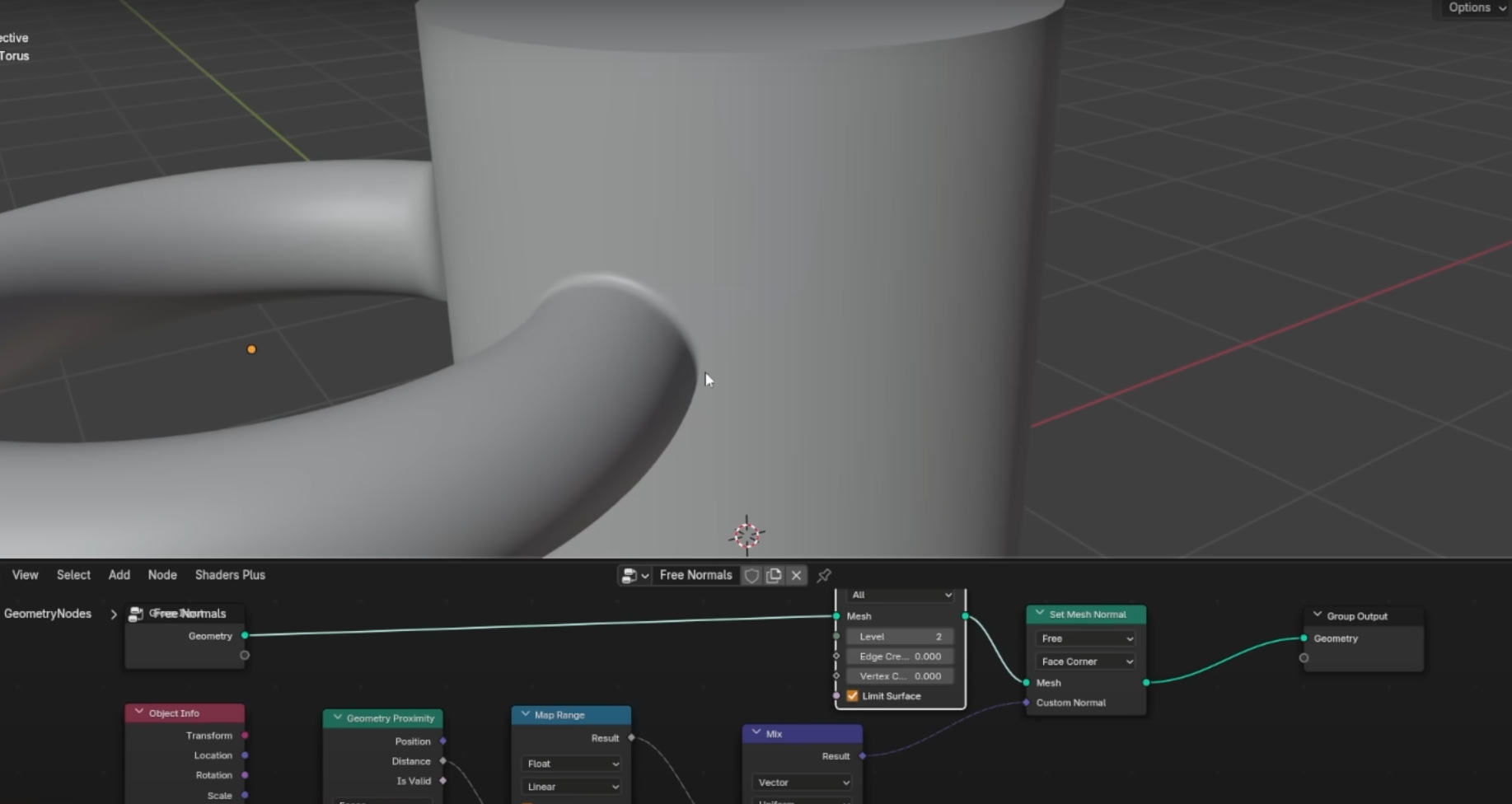
Task: Unlink the Free Normals node tree
Action: (x=796, y=576)
